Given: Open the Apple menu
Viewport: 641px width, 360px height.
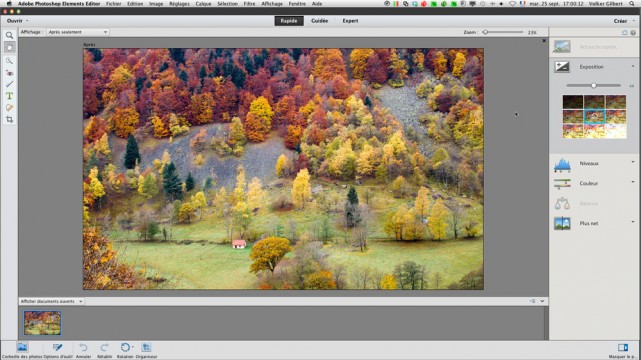Looking at the screenshot, I should point(9,3).
